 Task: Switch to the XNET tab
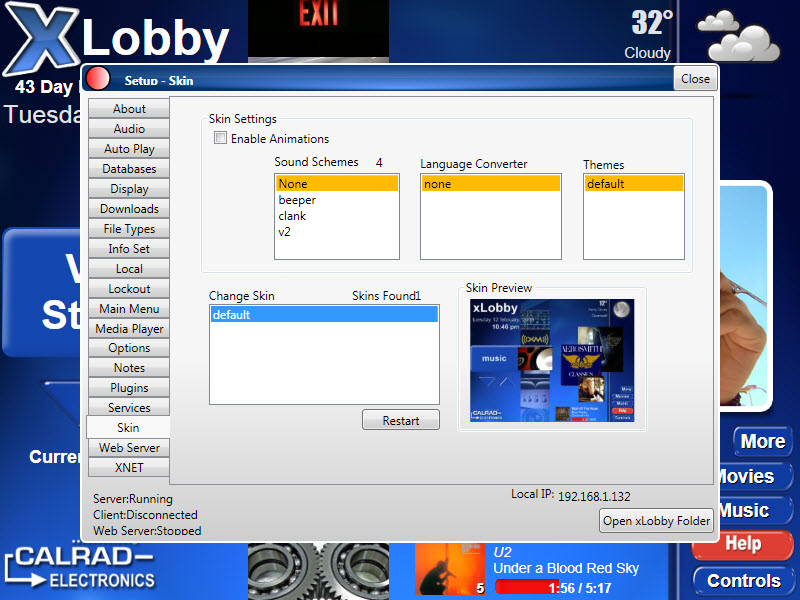point(129,467)
